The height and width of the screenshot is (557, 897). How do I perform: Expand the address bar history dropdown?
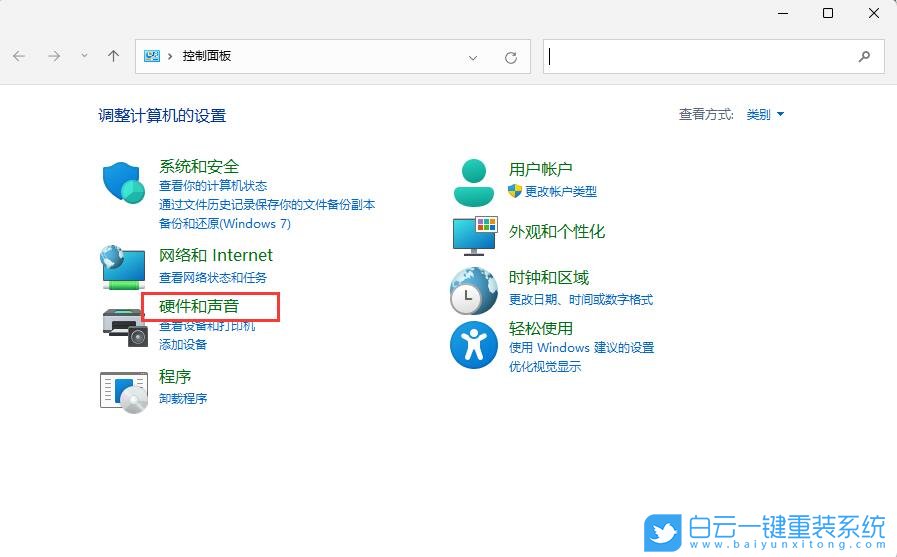click(473, 57)
